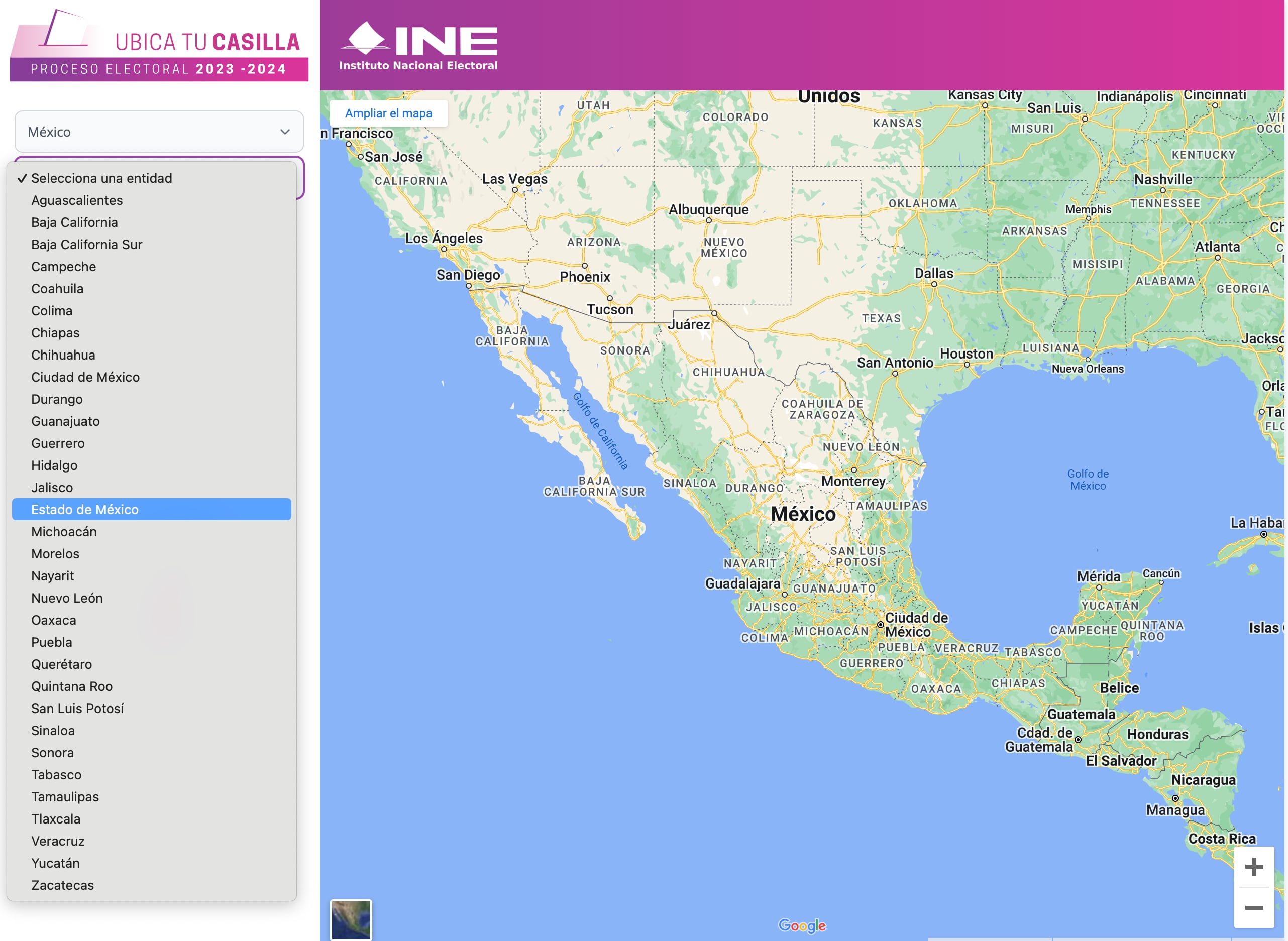
Task: Click the Ampliar el mapa button
Action: click(x=388, y=113)
